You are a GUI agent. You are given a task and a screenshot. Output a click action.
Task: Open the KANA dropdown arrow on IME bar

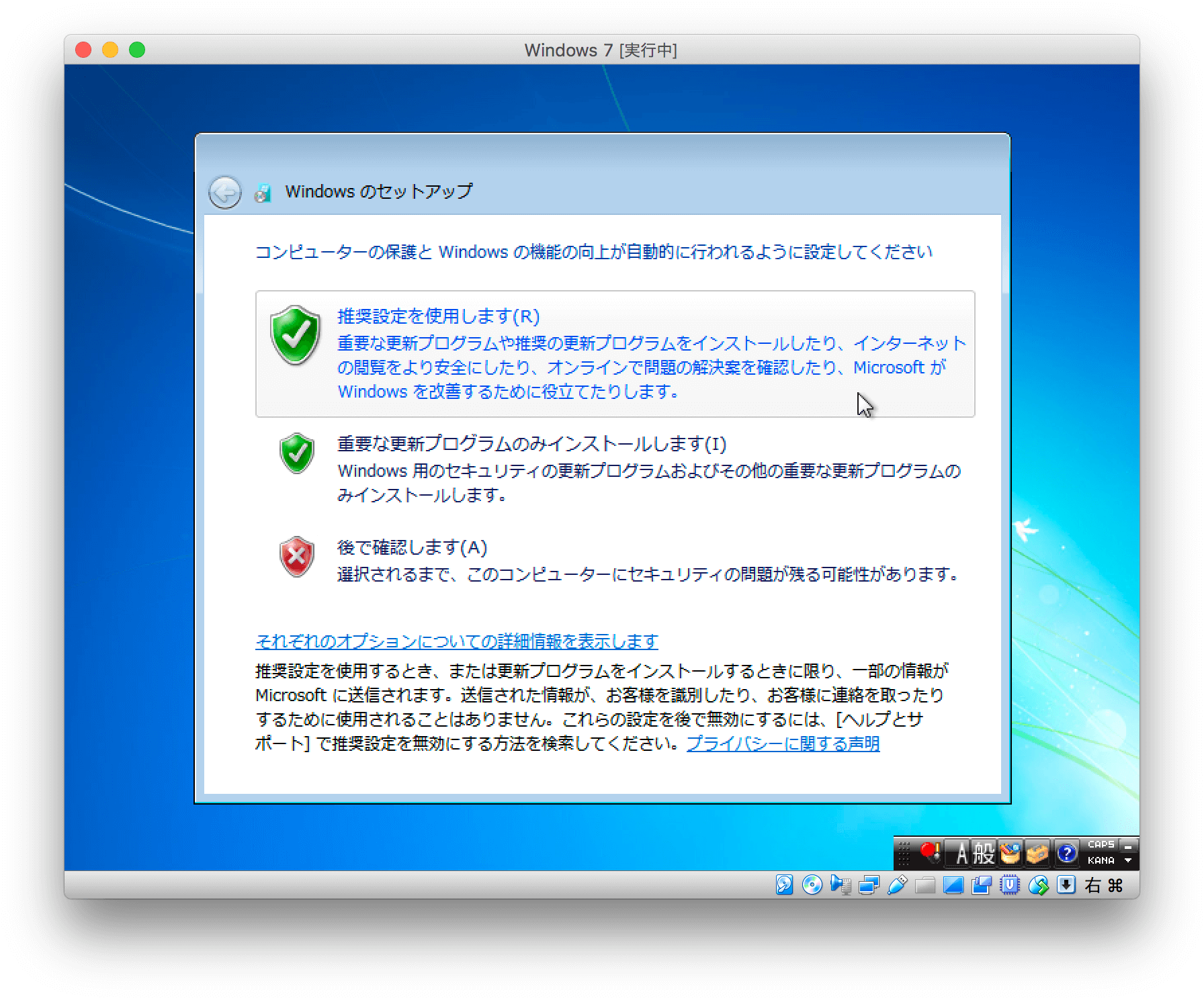pyautogui.click(x=1127, y=862)
